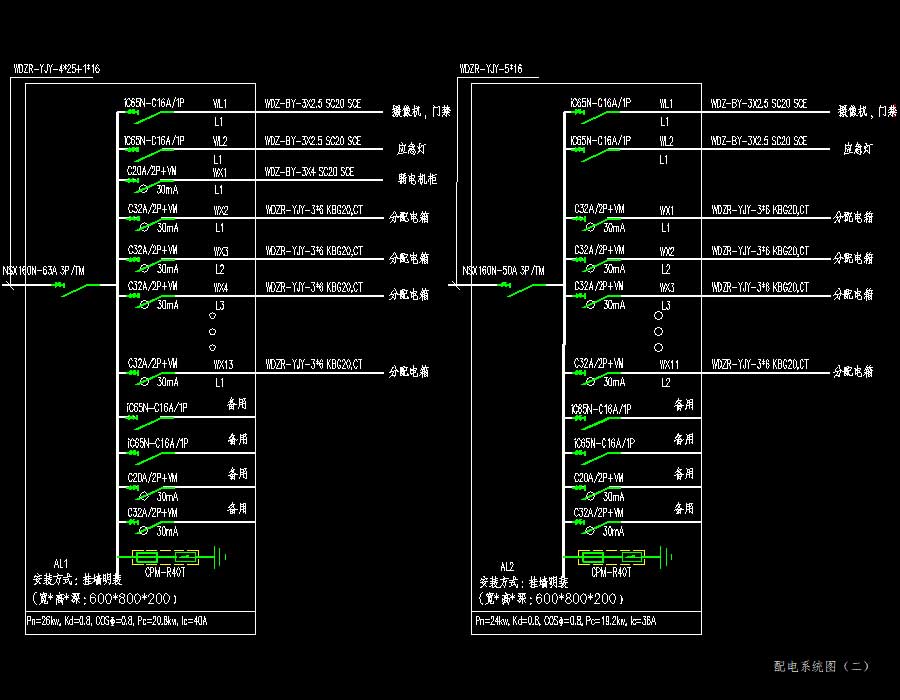Select the "WX13" circuit number in AL1
This screenshot has width=900, height=700.
[x=223, y=365]
